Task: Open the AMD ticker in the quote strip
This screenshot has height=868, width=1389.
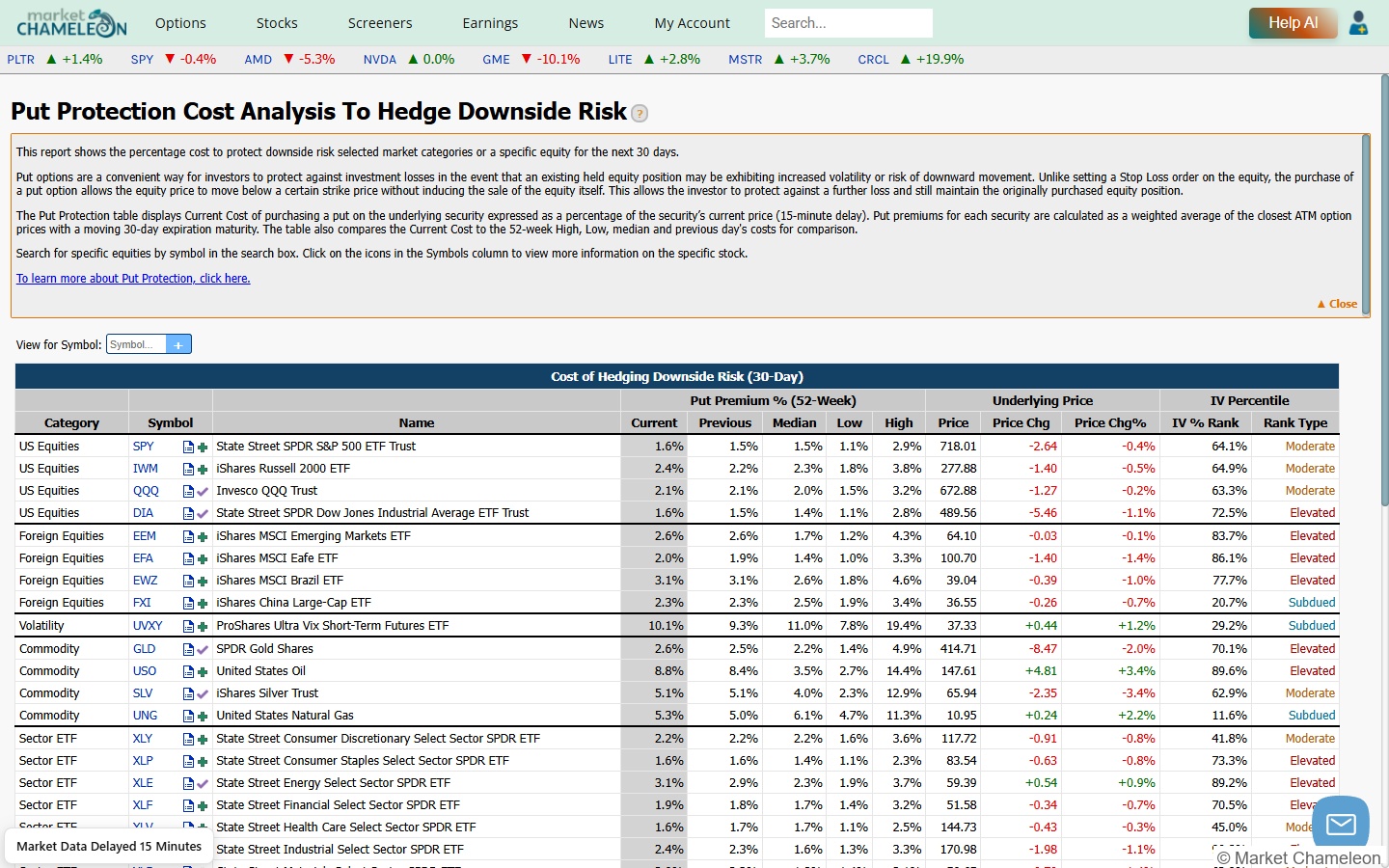Action: click(x=259, y=60)
